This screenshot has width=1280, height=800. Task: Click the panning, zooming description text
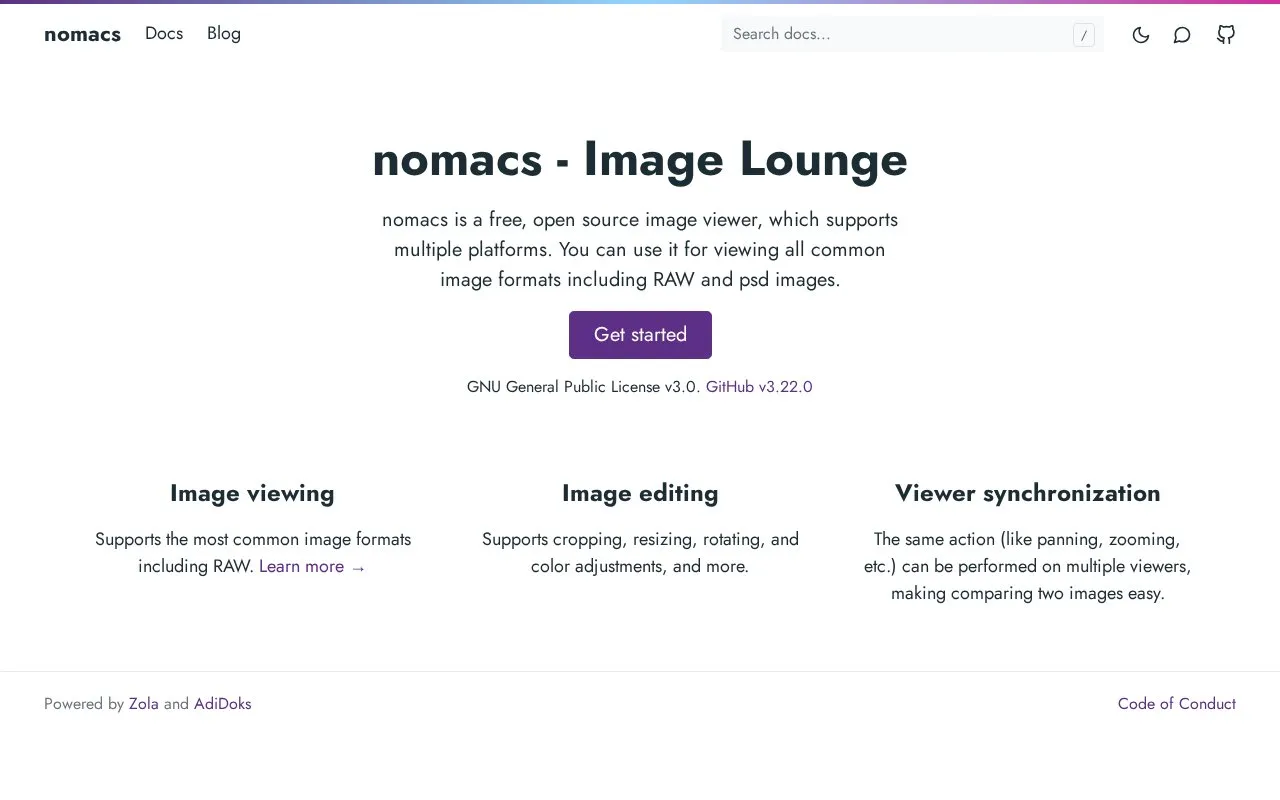tap(1028, 566)
